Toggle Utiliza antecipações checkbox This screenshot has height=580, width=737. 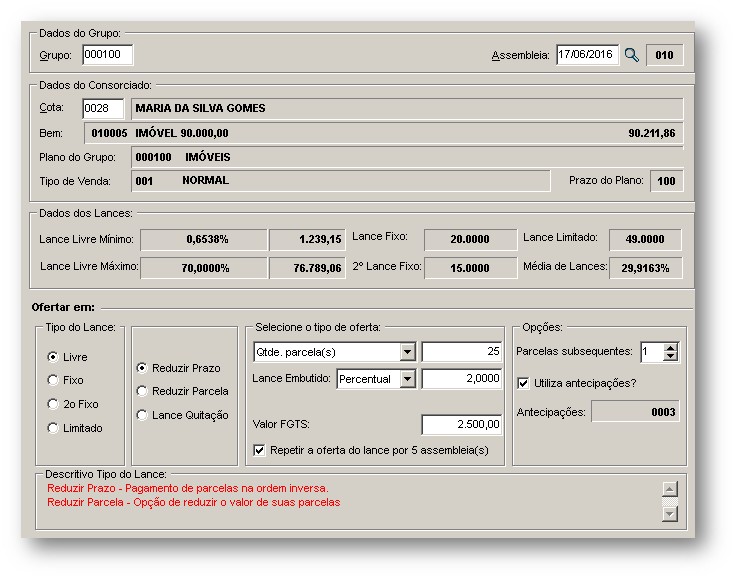tap(523, 384)
